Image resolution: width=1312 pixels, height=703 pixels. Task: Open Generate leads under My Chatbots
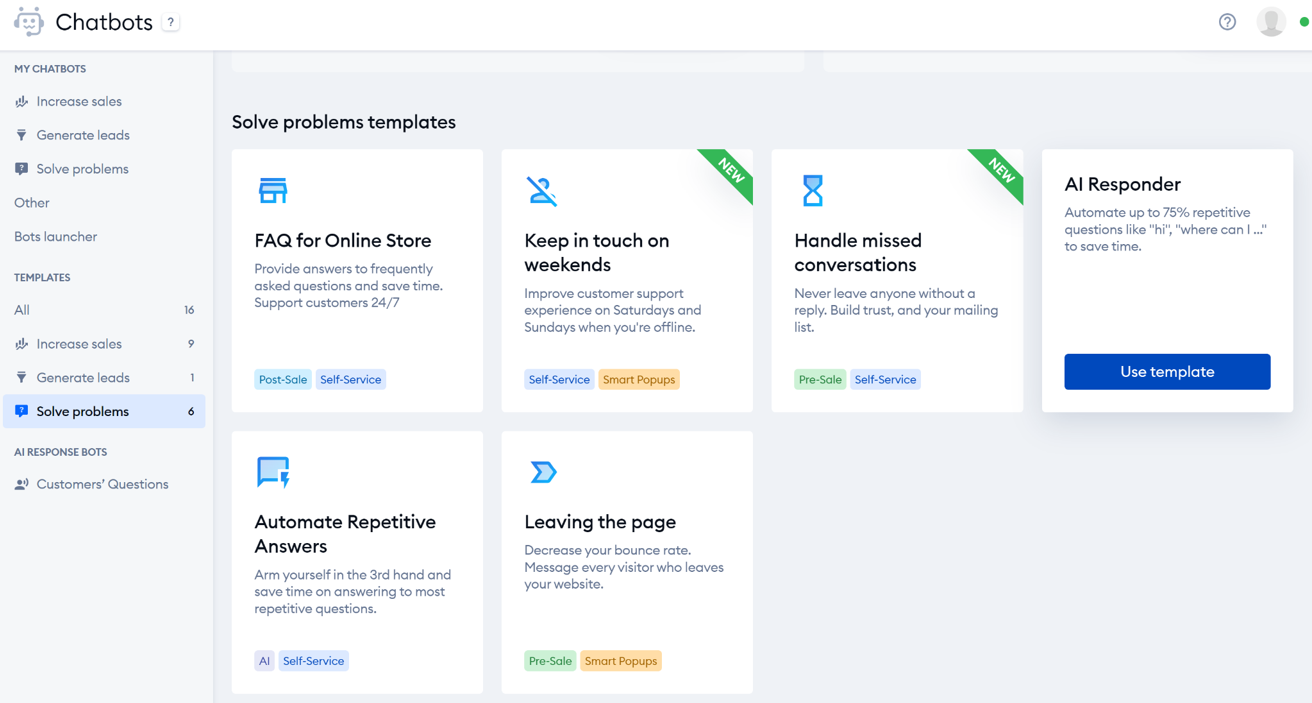point(83,135)
